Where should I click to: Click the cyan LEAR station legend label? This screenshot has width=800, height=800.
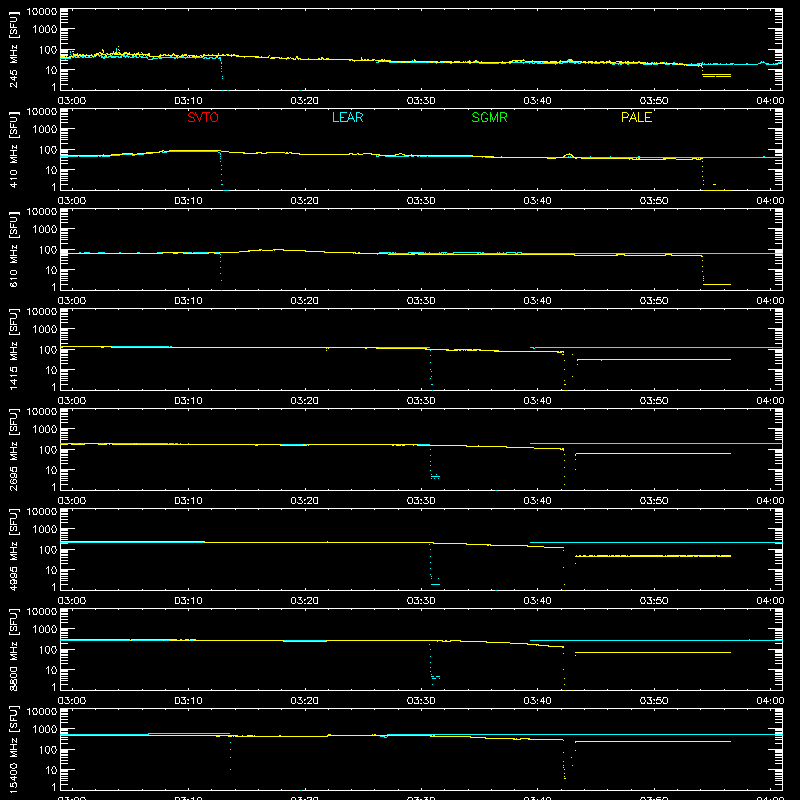point(347,117)
